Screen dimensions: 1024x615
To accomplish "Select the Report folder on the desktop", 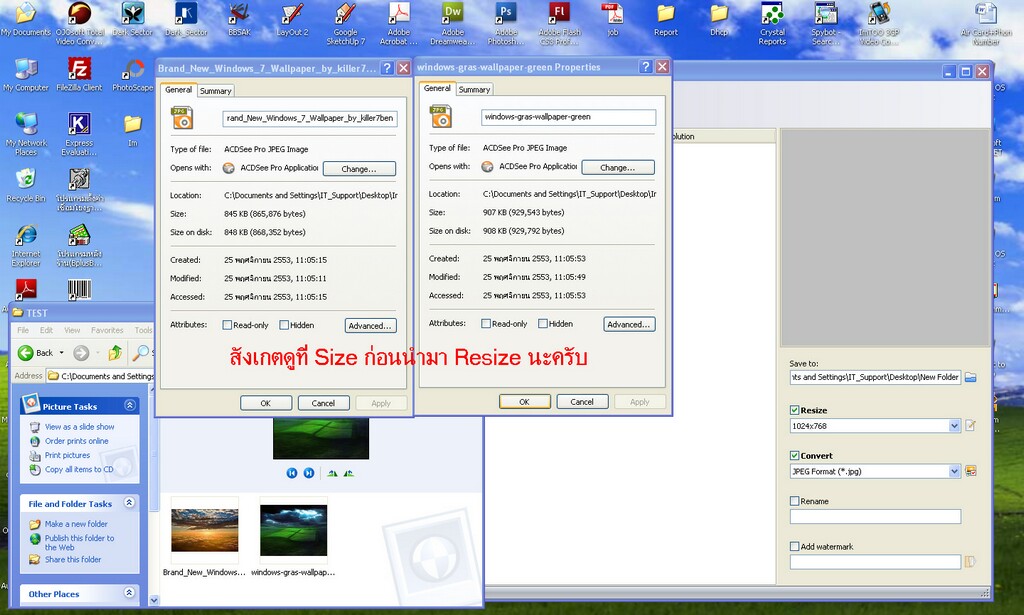I will (666, 19).
